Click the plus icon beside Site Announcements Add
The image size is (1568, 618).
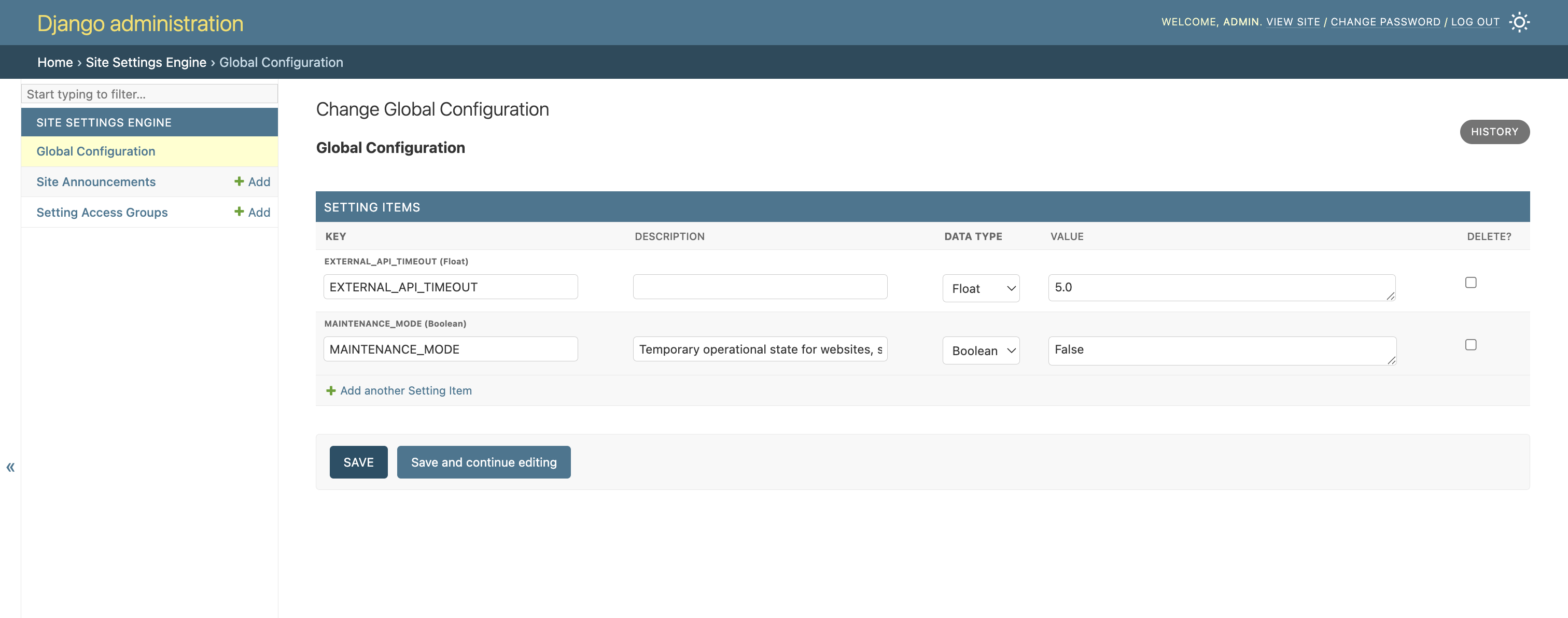click(x=239, y=181)
